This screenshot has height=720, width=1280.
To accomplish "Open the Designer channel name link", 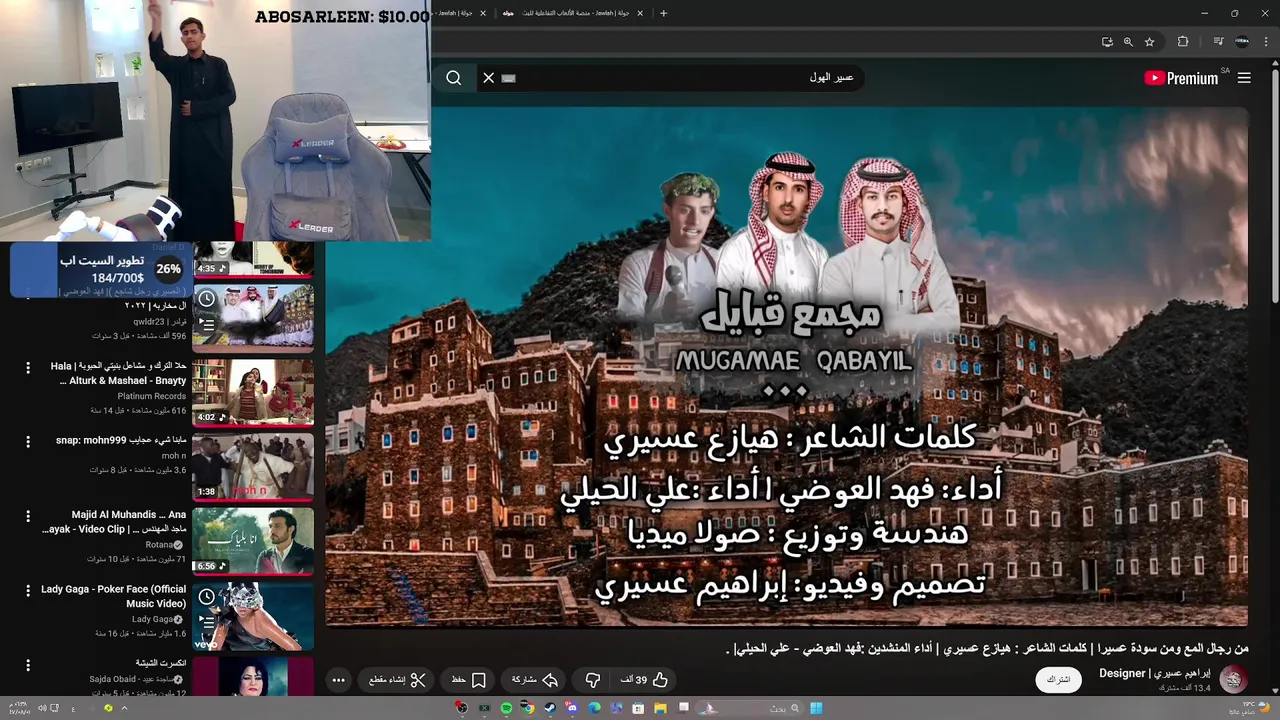I will (1154, 673).
